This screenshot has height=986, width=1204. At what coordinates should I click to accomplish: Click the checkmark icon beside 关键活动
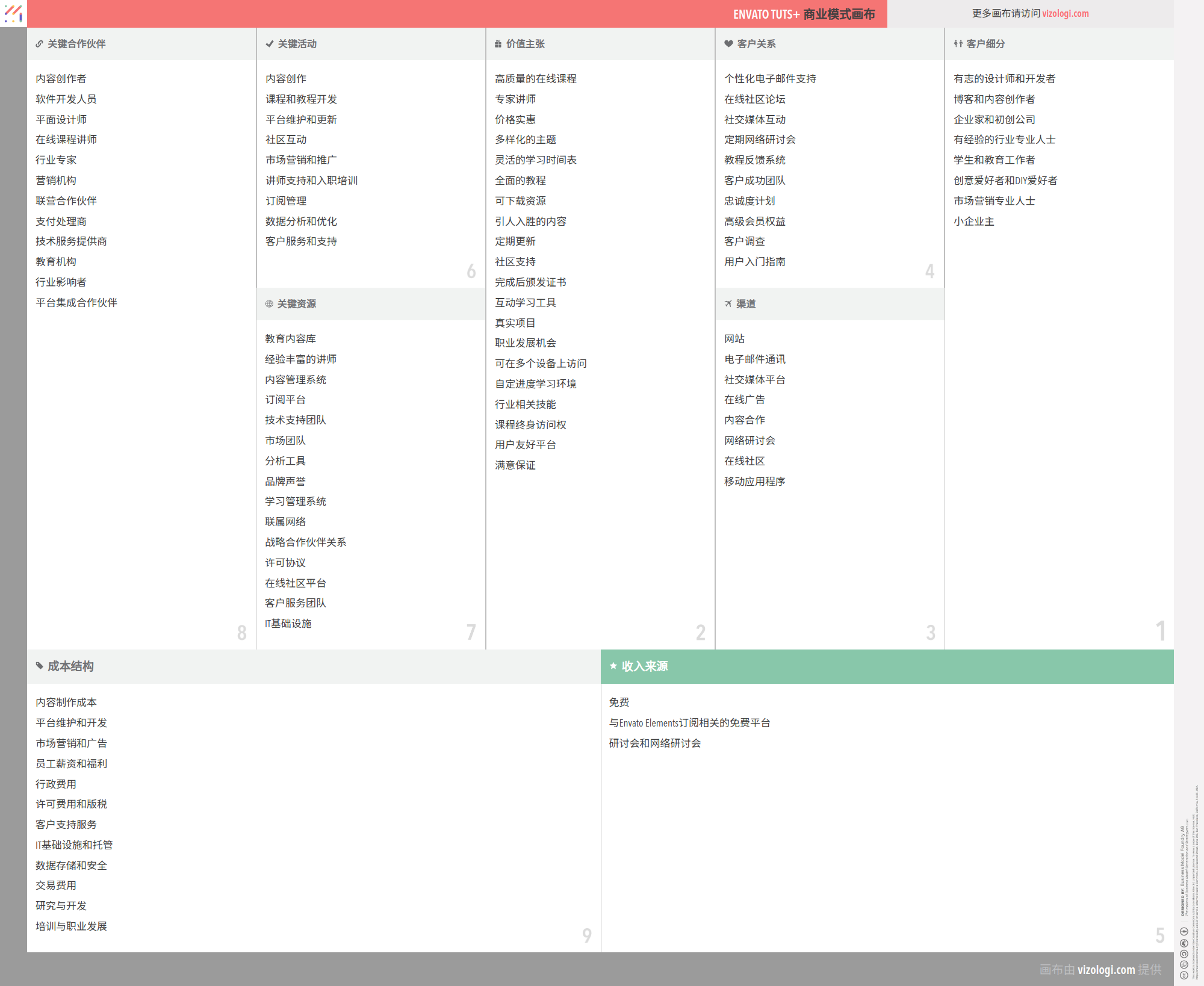tap(269, 44)
